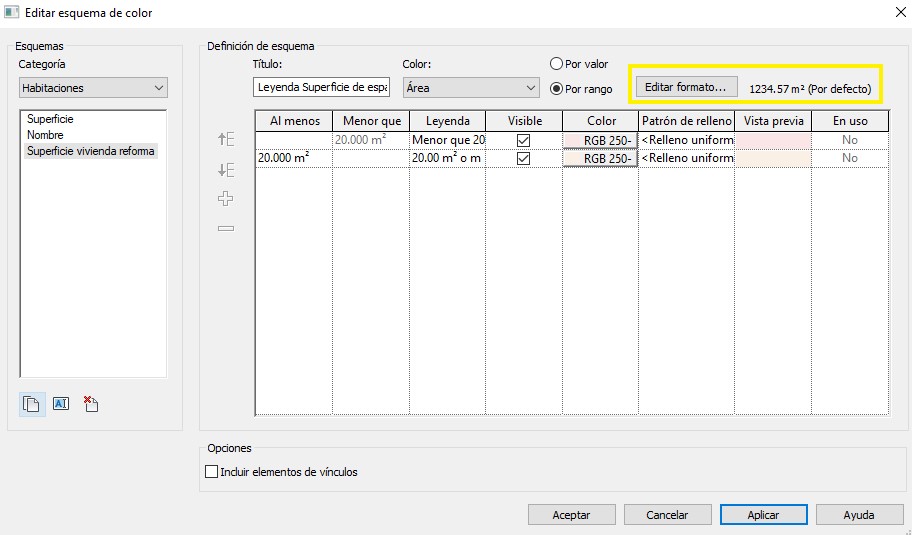Click the Editar formato button

684,87
